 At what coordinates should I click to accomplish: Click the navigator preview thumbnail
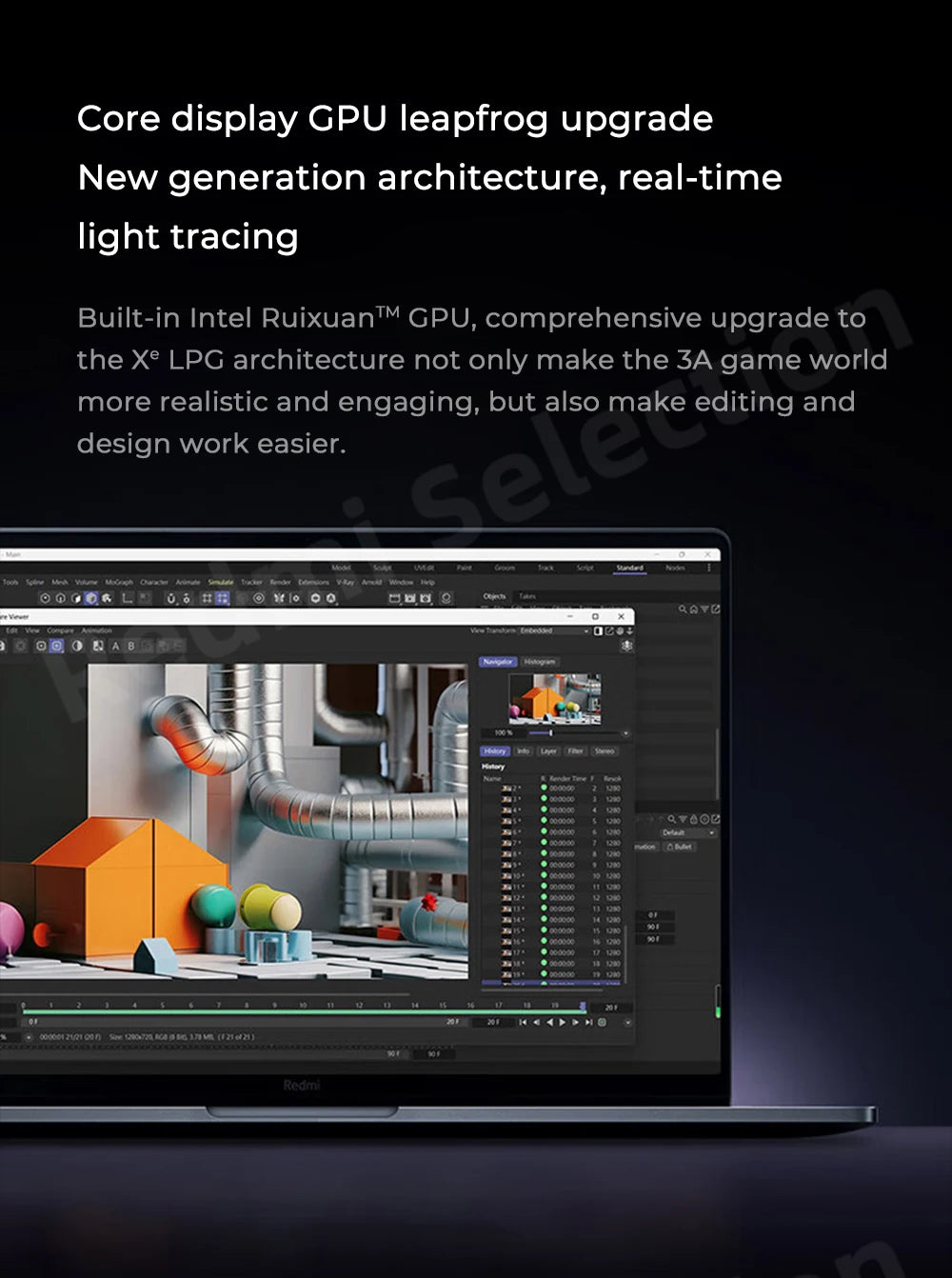coord(555,698)
